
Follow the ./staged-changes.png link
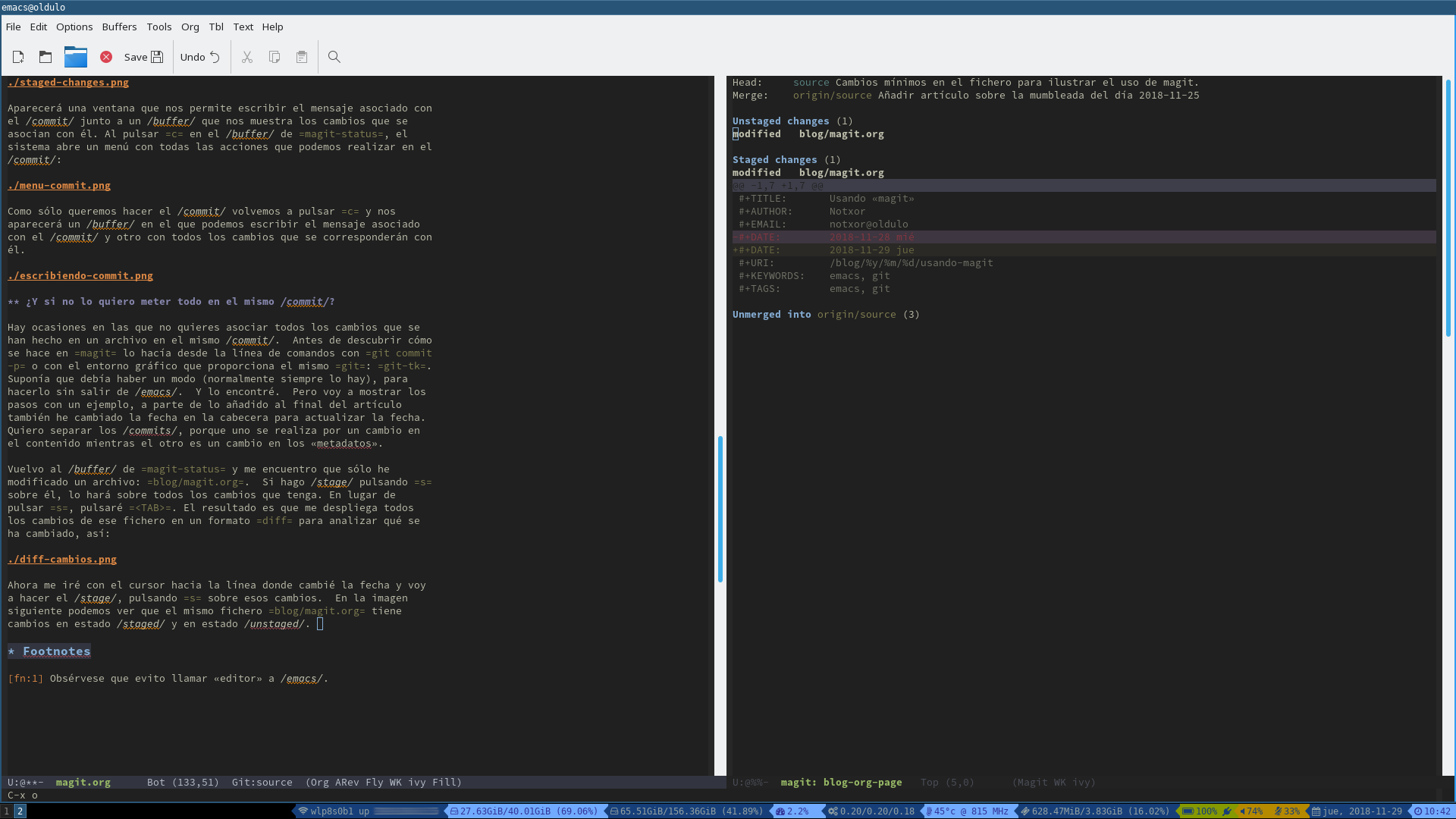[68, 83]
